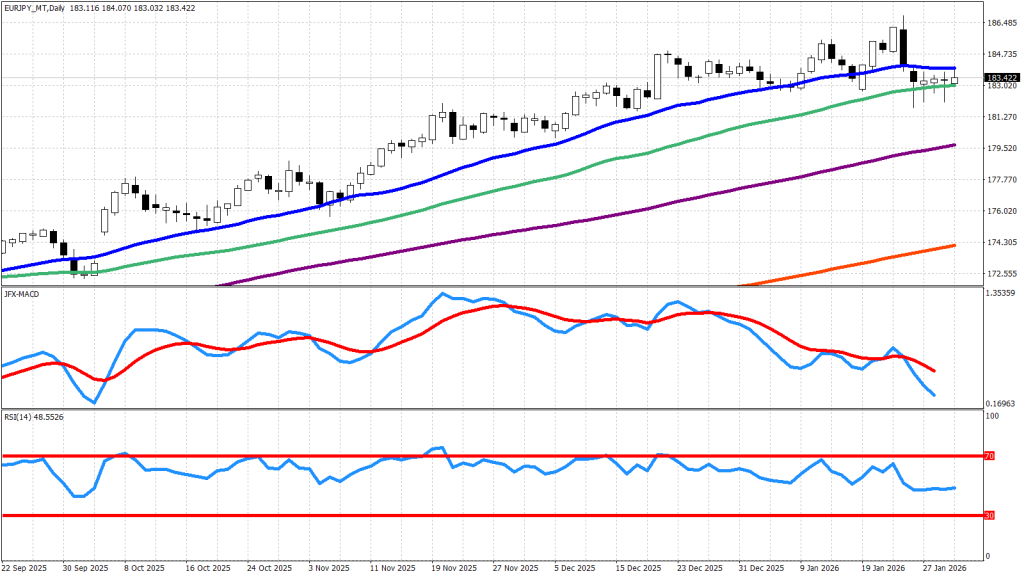Click the red signal line in MACD panel
Screen dimensions: 1024x576
tap(500, 306)
